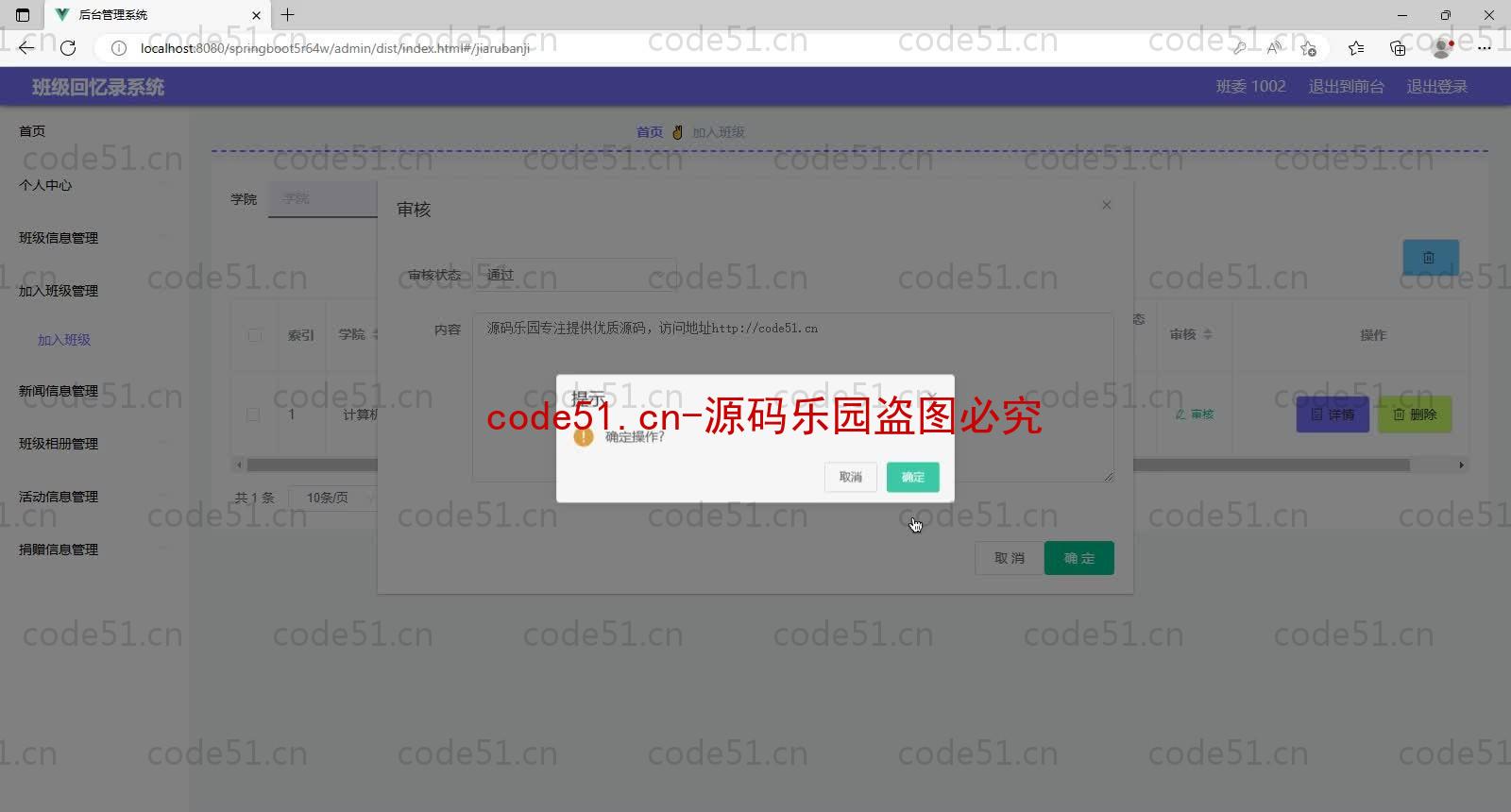Click the 学院 search input field
The width and height of the screenshot is (1511, 812).
click(x=323, y=199)
